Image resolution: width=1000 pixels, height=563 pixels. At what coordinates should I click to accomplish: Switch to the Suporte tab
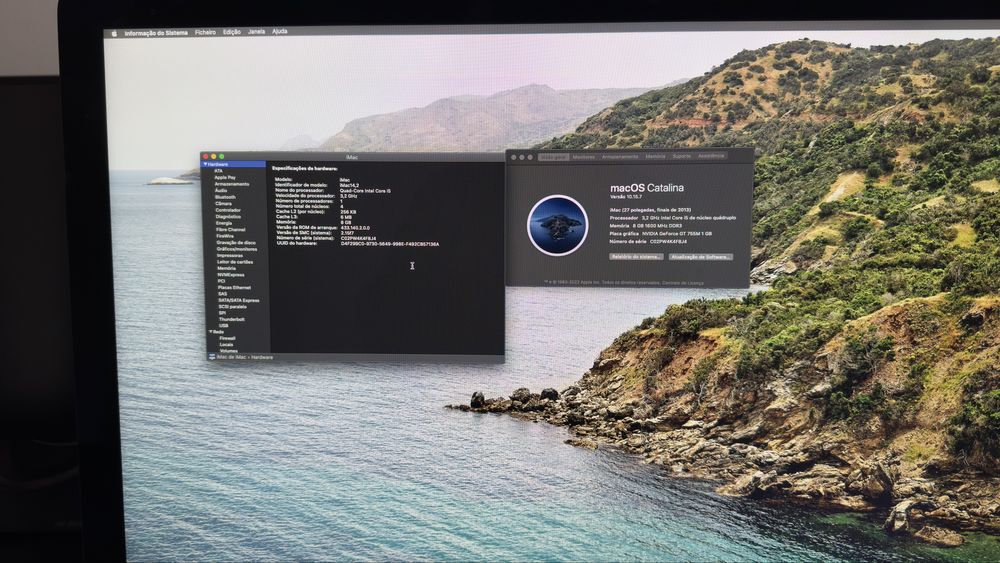click(x=681, y=156)
